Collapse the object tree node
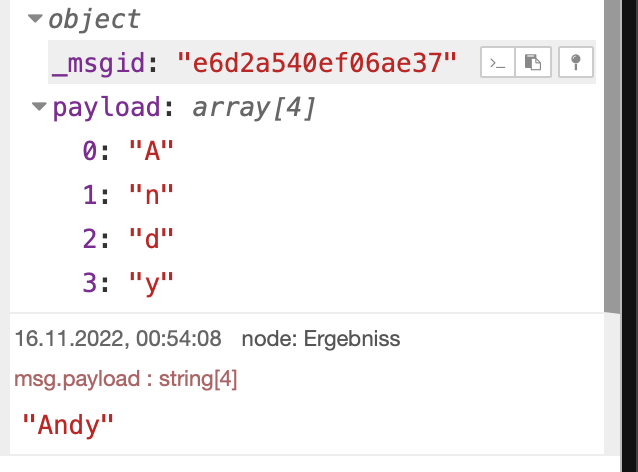638x472 pixels. pos(35,18)
